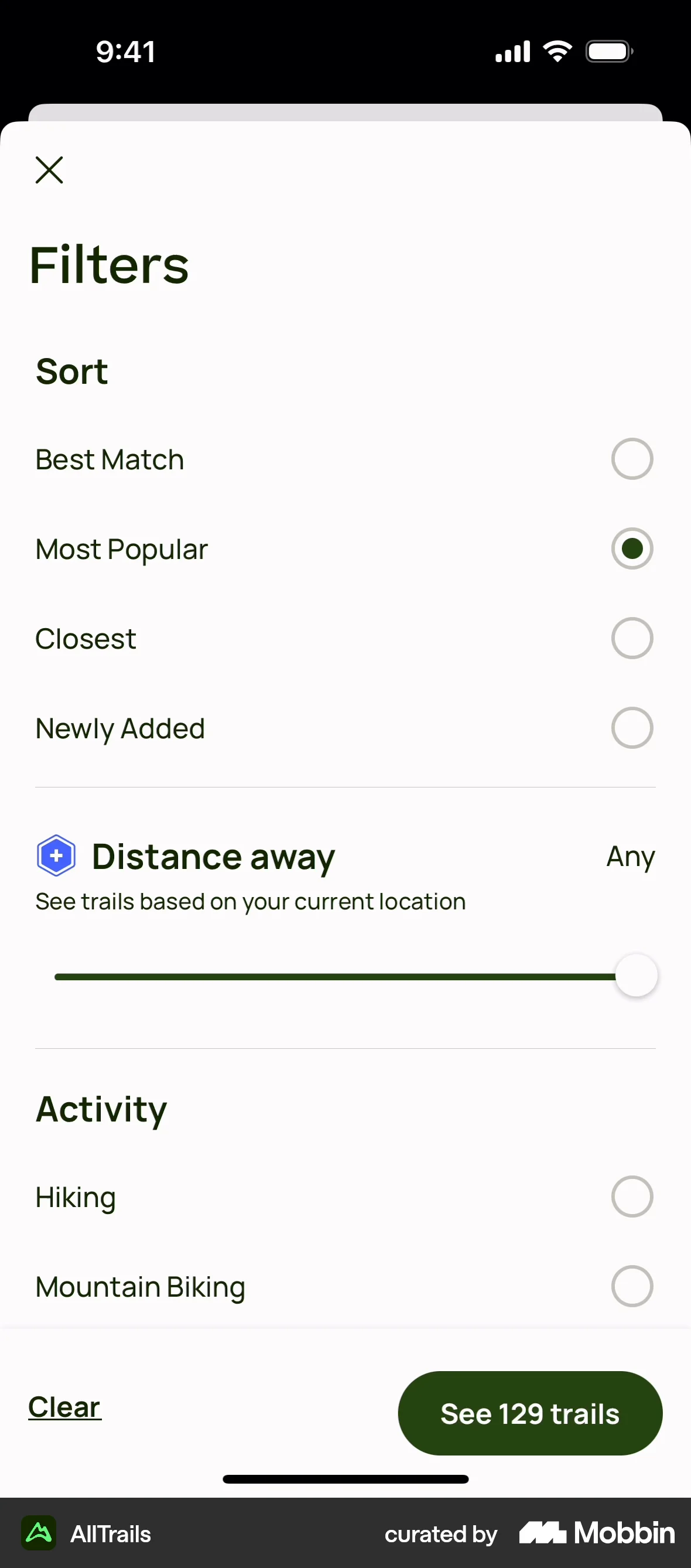Image resolution: width=691 pixels, height=1568 pixels.
Task: Tap the green AllTrails logo icon
Action: point(39,1533)
